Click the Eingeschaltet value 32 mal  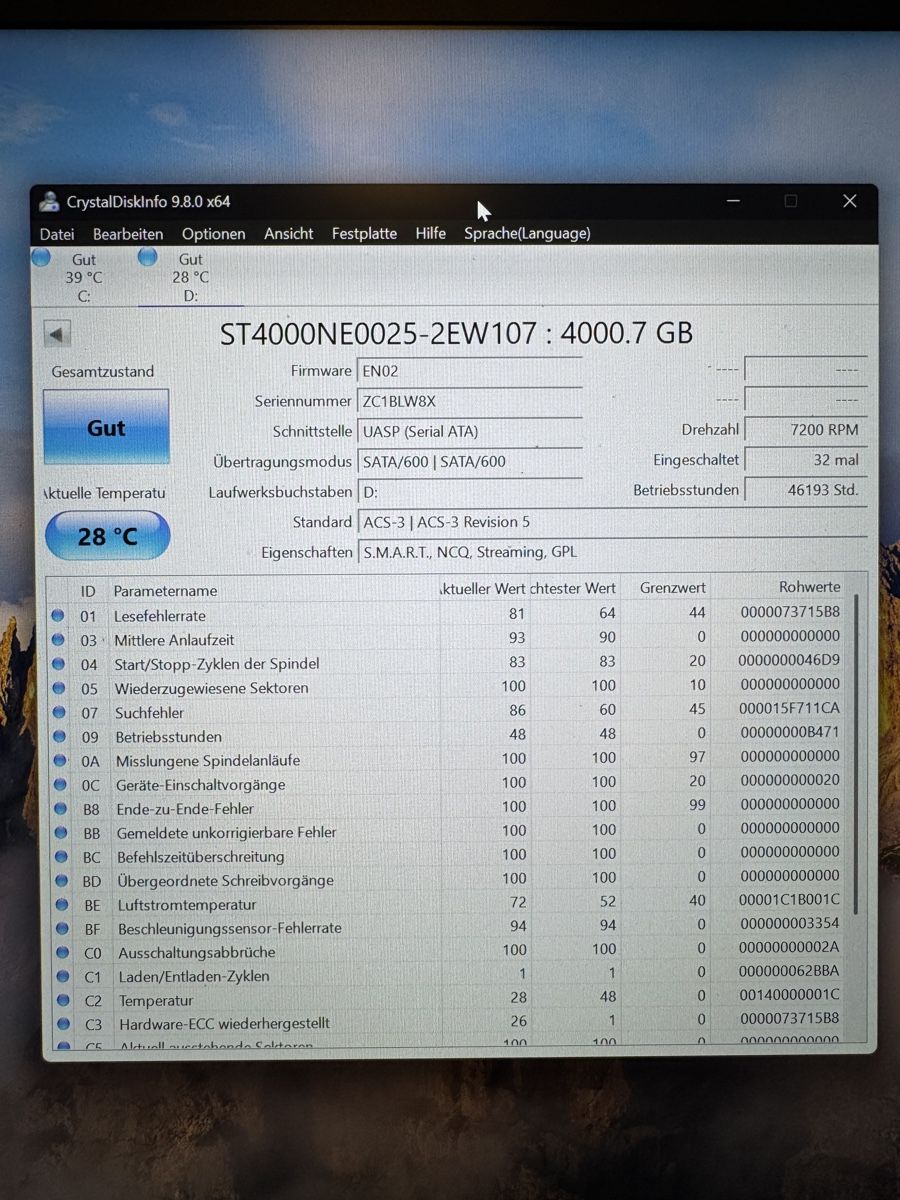point(806,460)
